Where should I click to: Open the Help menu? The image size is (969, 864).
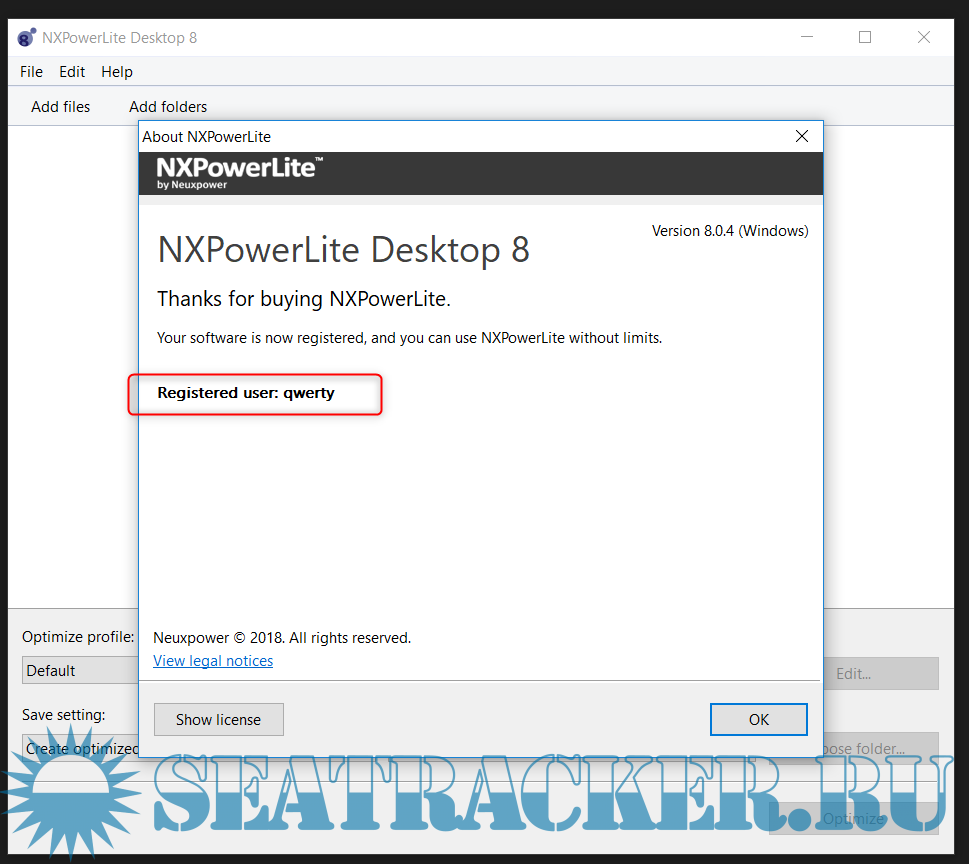pos(117,72)
